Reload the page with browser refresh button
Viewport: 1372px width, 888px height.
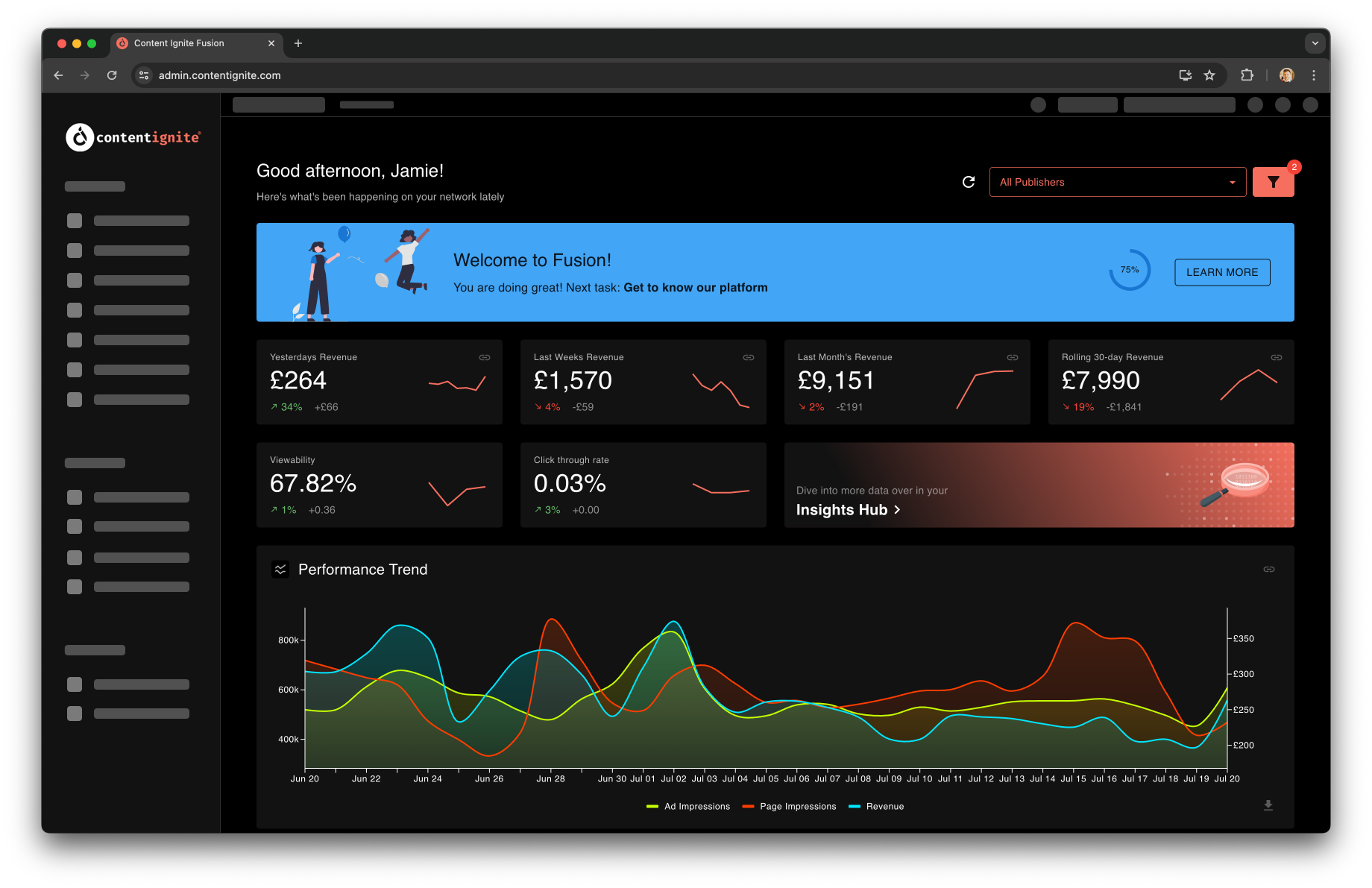click(112, 75)
